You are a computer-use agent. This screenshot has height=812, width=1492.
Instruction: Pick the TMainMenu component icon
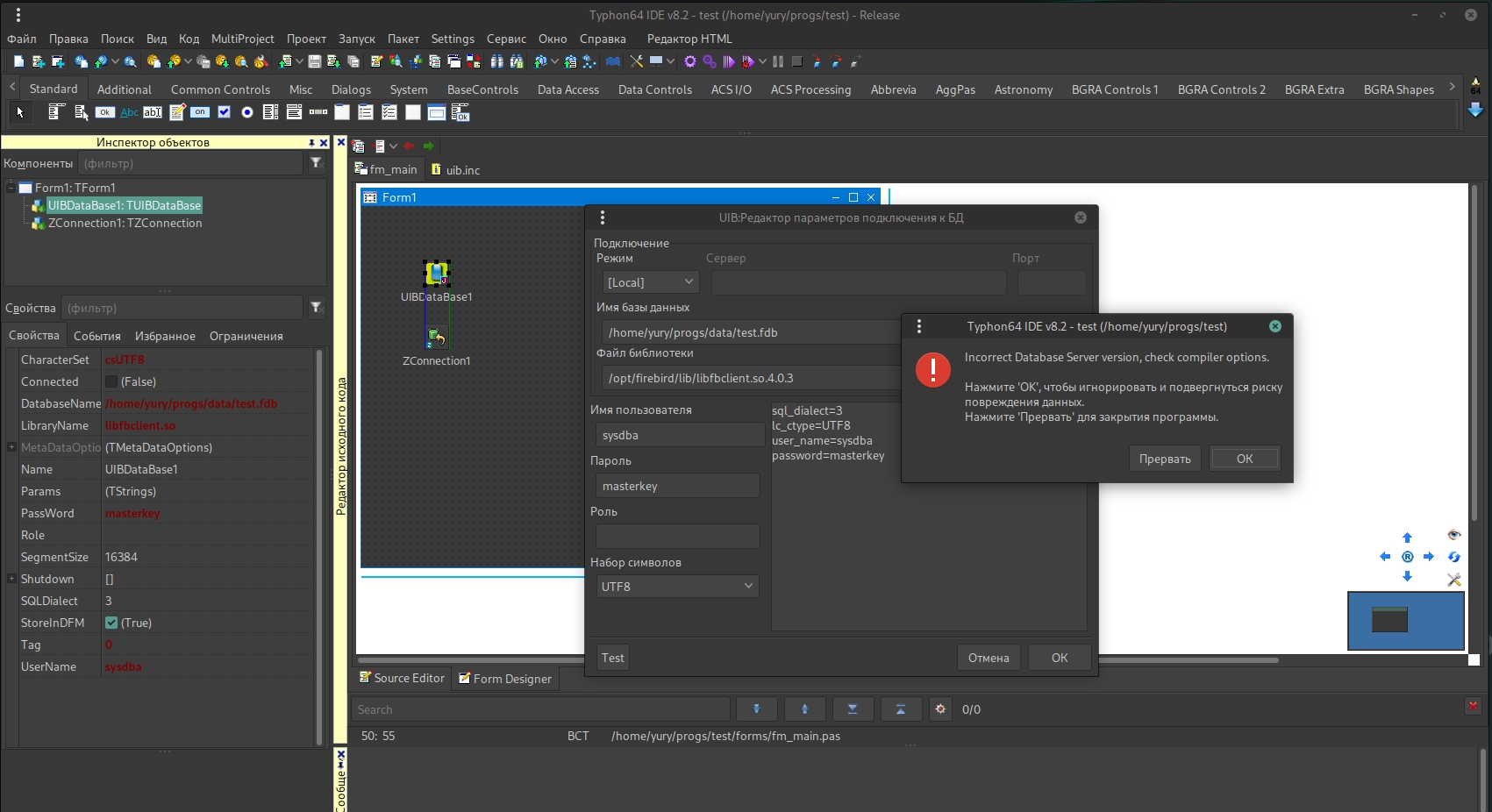(x=57, y=112)
